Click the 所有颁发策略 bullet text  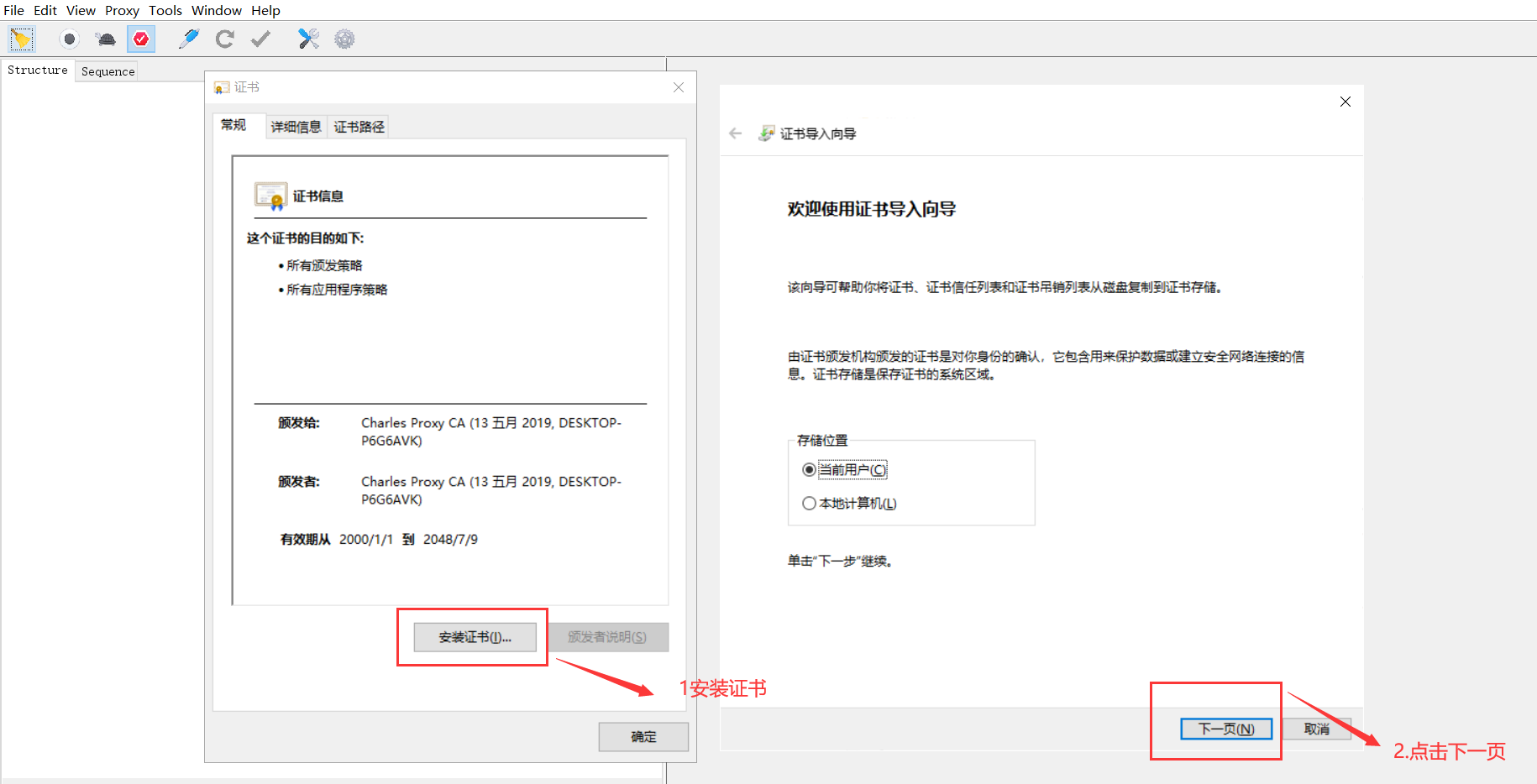click(x=324, y=265)
